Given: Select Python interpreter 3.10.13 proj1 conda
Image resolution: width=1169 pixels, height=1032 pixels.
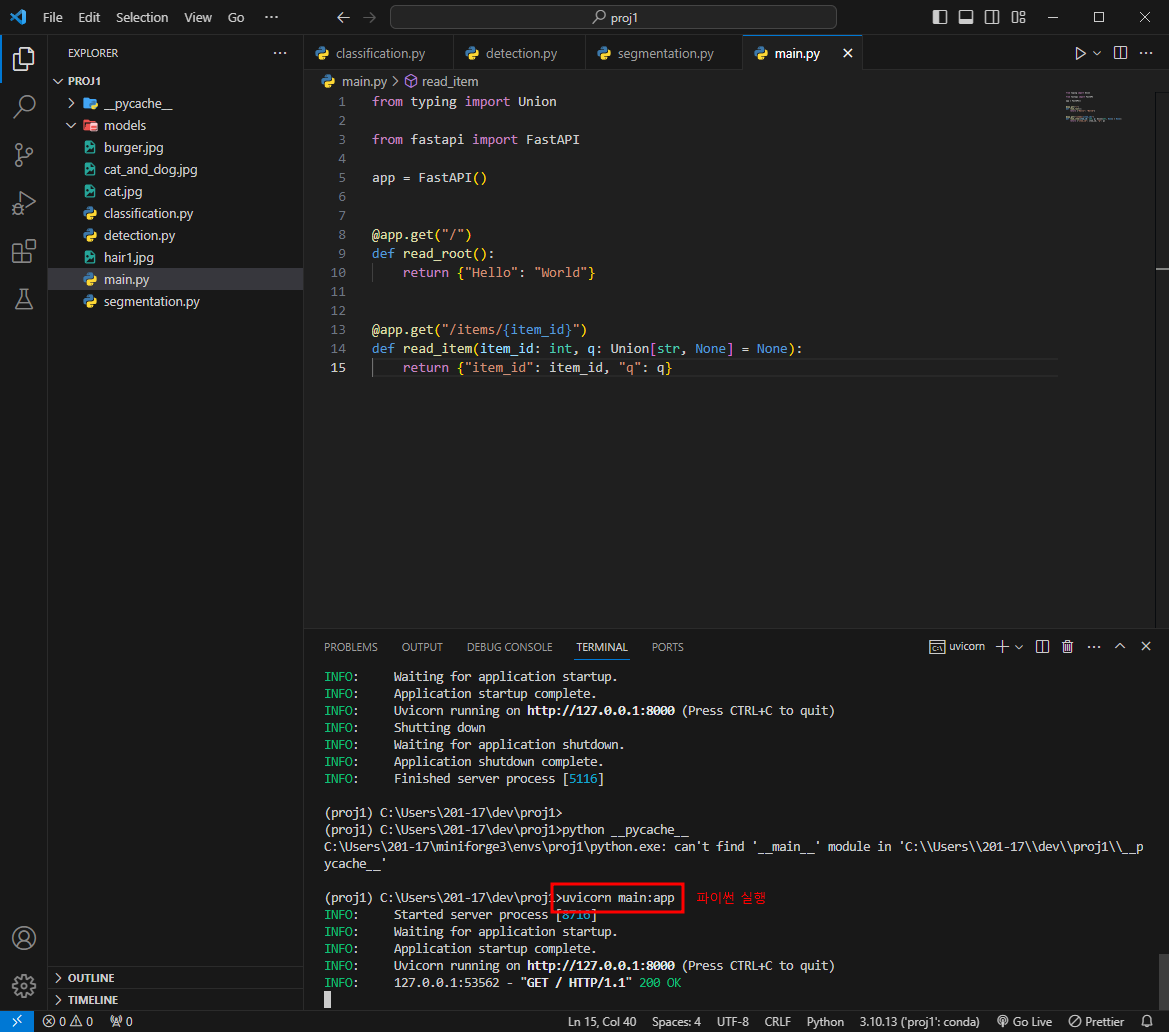Looking at the screenshot, I should point(919,1022).
